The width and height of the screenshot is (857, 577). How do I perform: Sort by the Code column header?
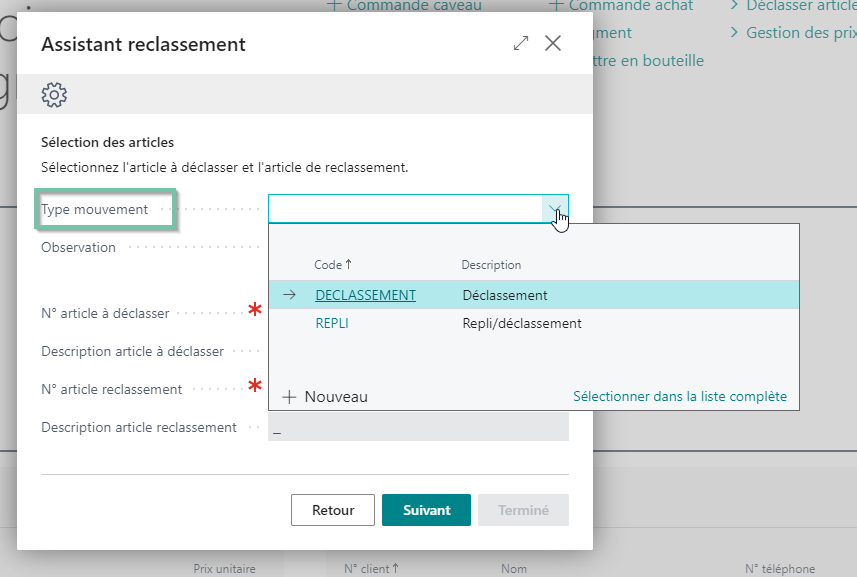(332, 265)
